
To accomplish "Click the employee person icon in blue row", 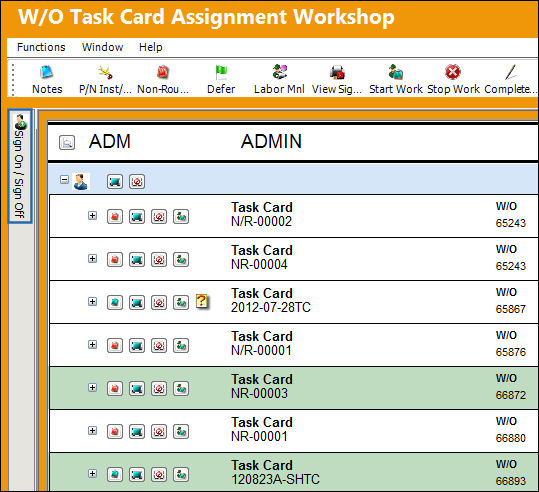I will (81, 182).
